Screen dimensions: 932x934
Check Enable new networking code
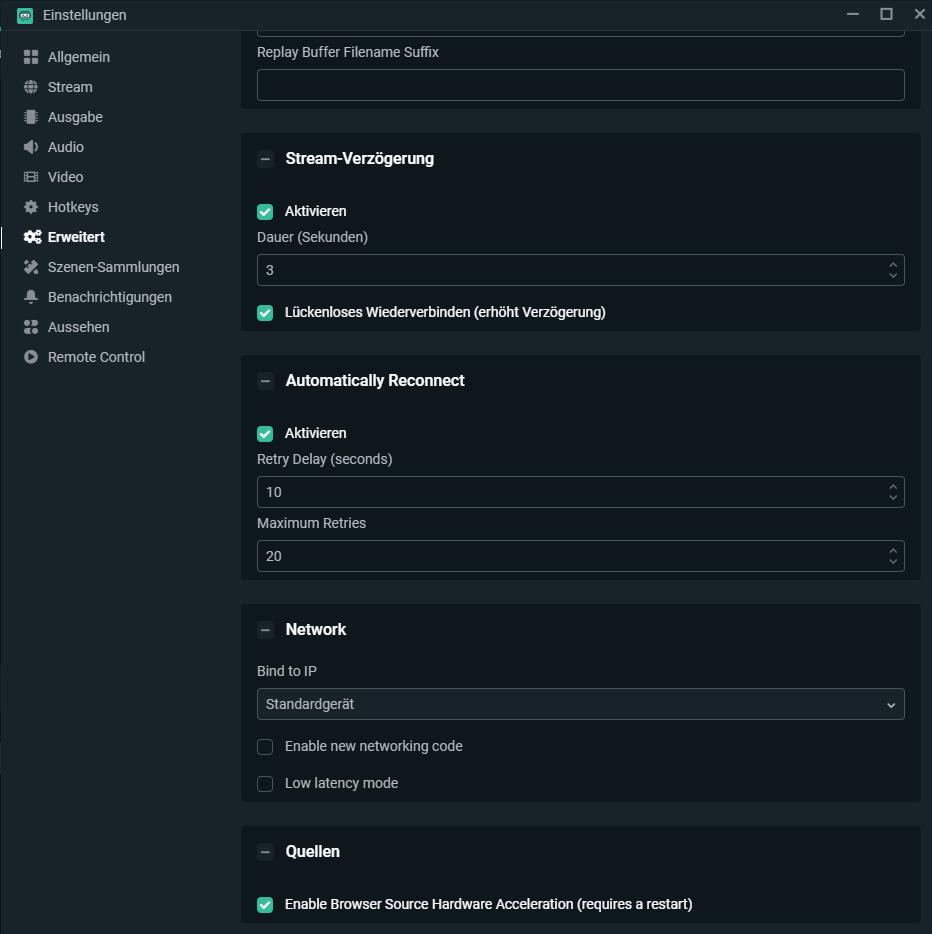pos(265,747)
